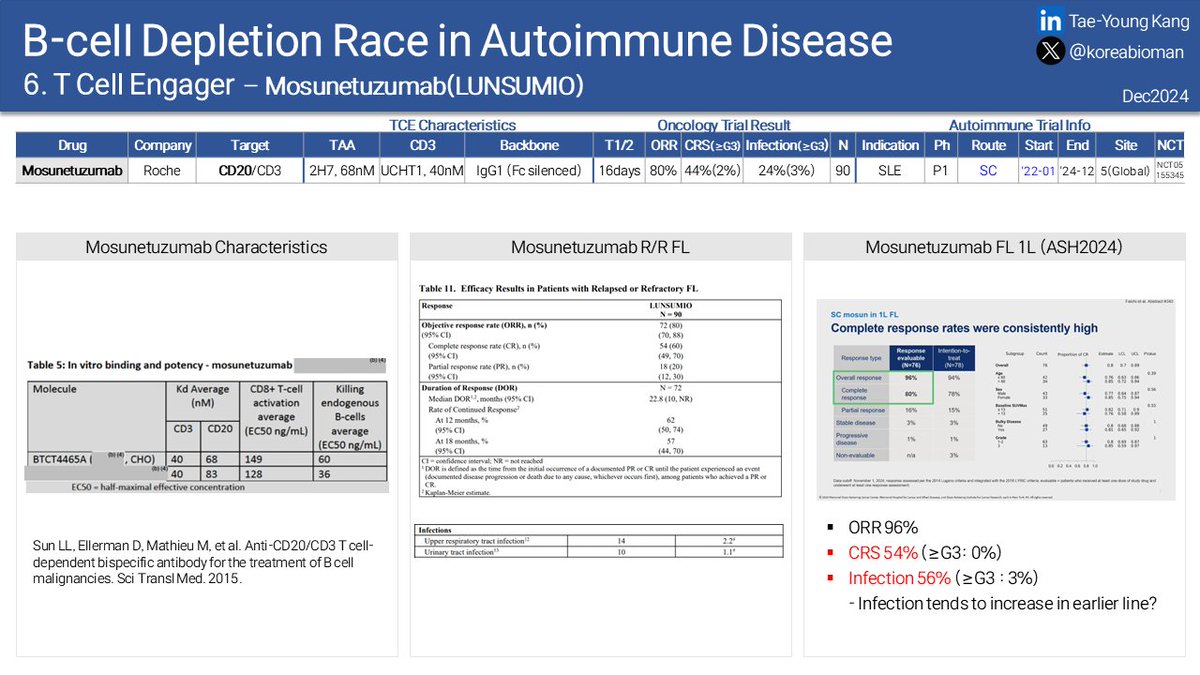Screen dimensions: 1200x675
Task: Select the ''24-12' end date cell
Action: (x=1077, y=171)
